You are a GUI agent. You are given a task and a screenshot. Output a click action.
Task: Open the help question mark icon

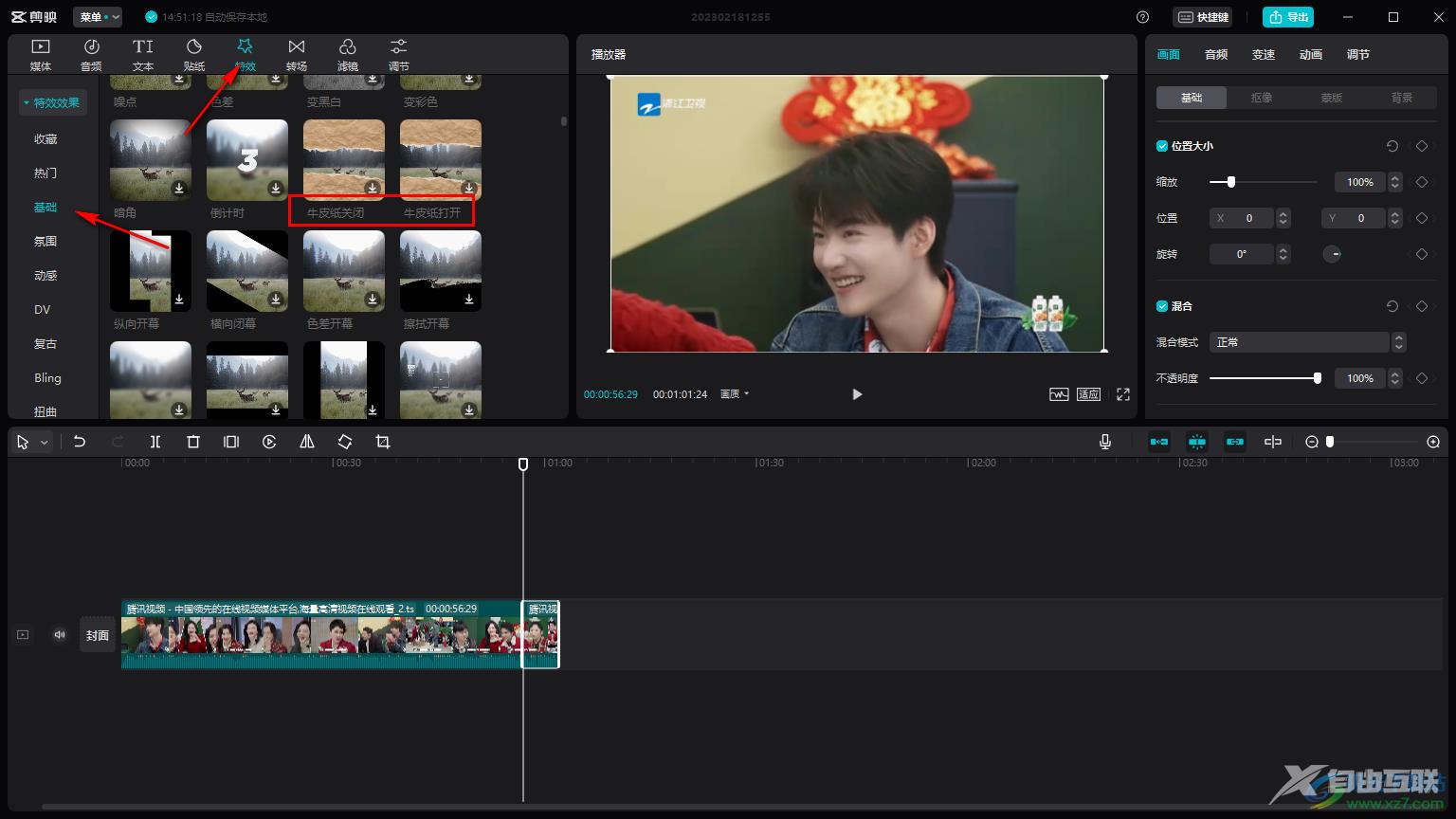1142,17
